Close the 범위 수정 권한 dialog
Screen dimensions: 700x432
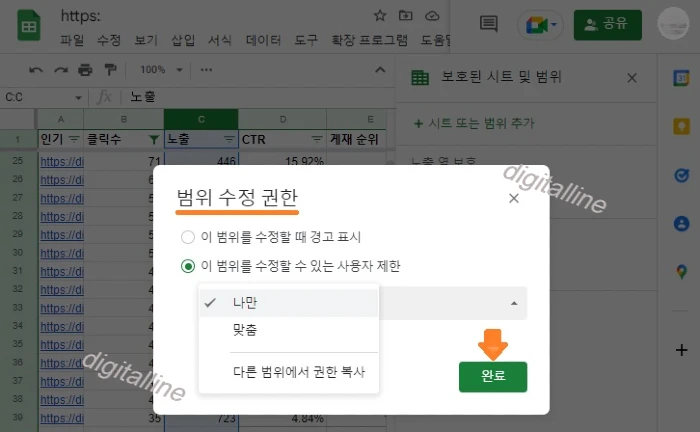(514, 199)
